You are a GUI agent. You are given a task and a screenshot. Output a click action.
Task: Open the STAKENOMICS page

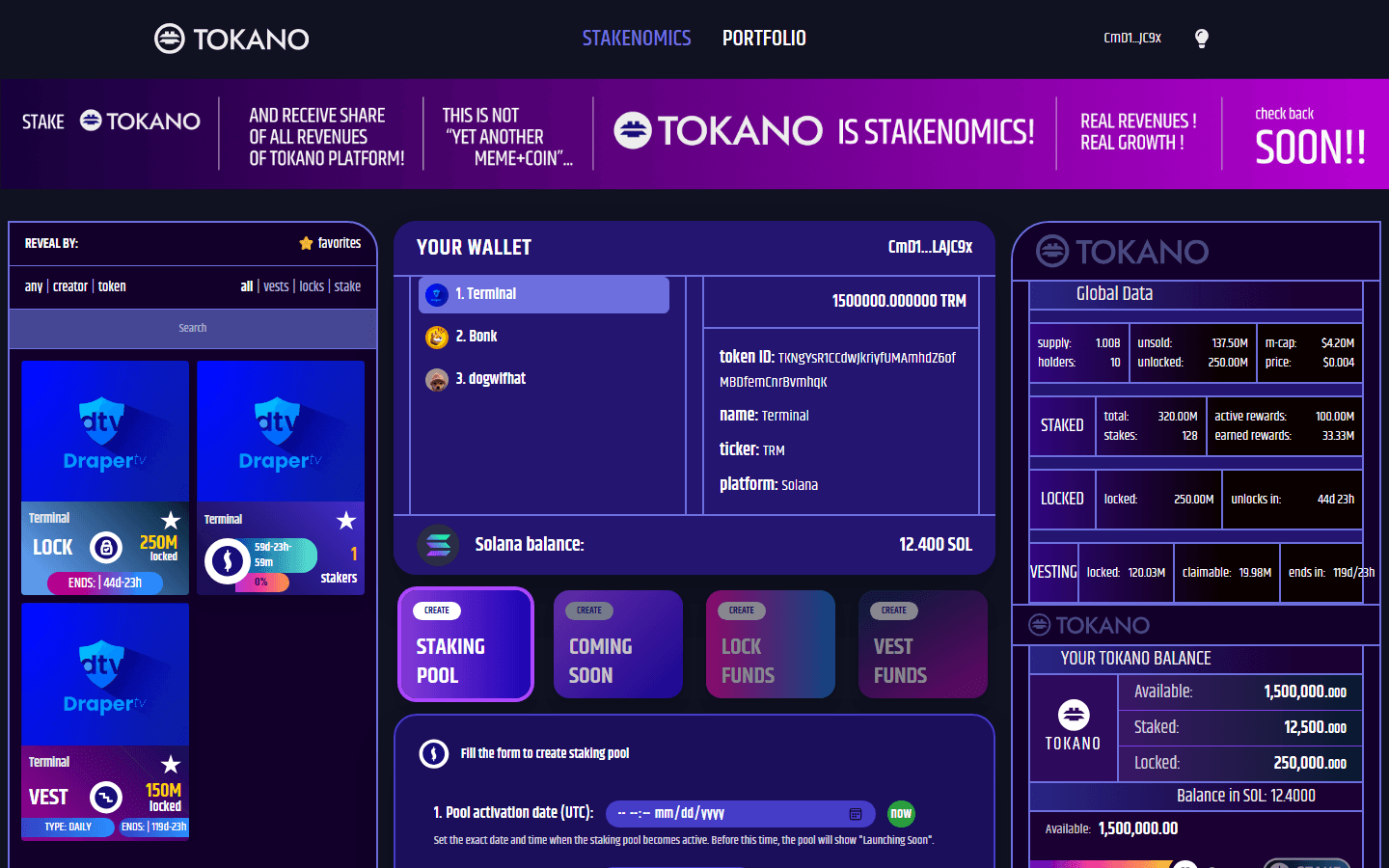click(x=637, y=39)
